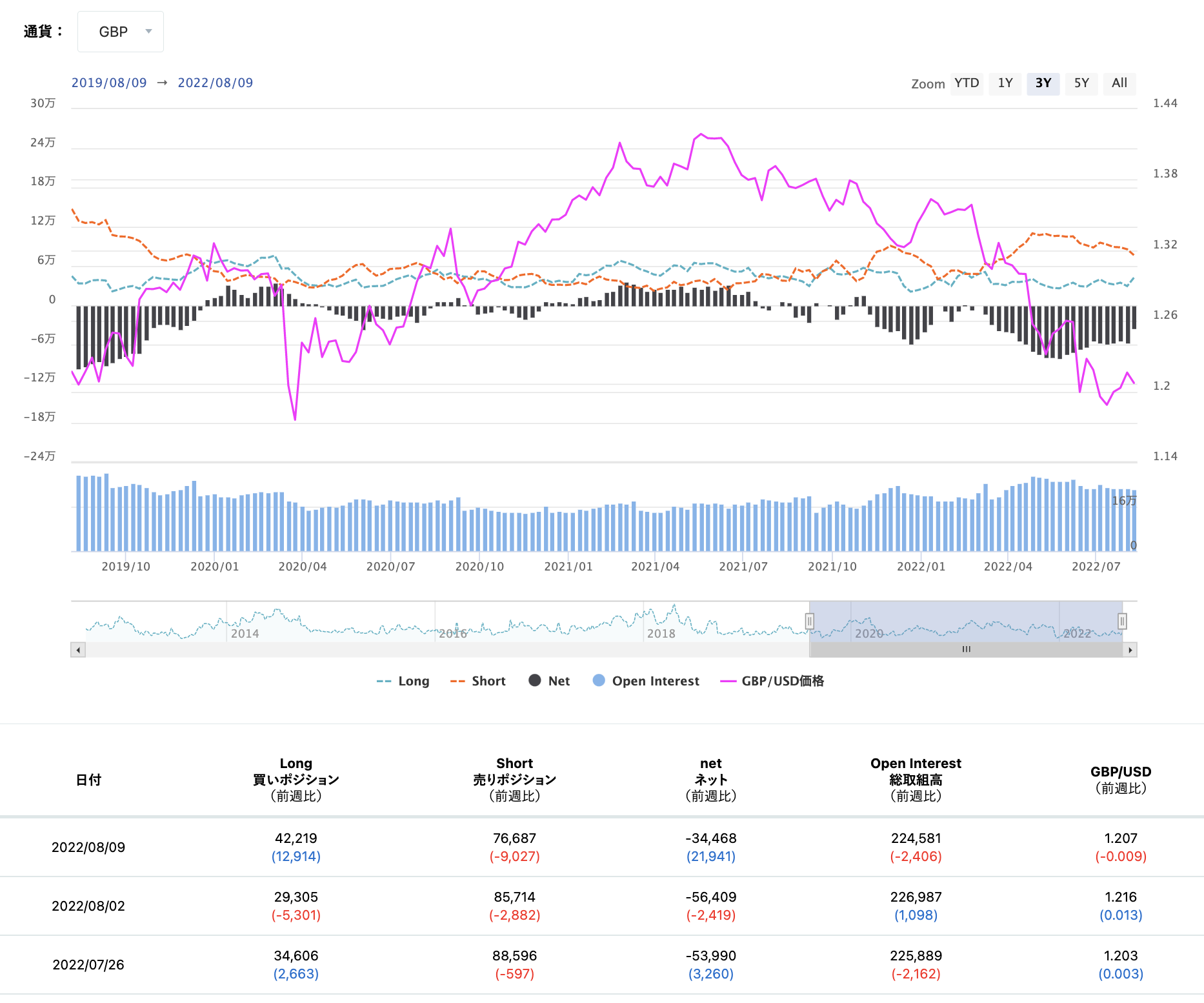Click the 2018 area in the navigator
Image resolution: width=1204 pixels, height=1003 pixels.
[x=661, y=634]
